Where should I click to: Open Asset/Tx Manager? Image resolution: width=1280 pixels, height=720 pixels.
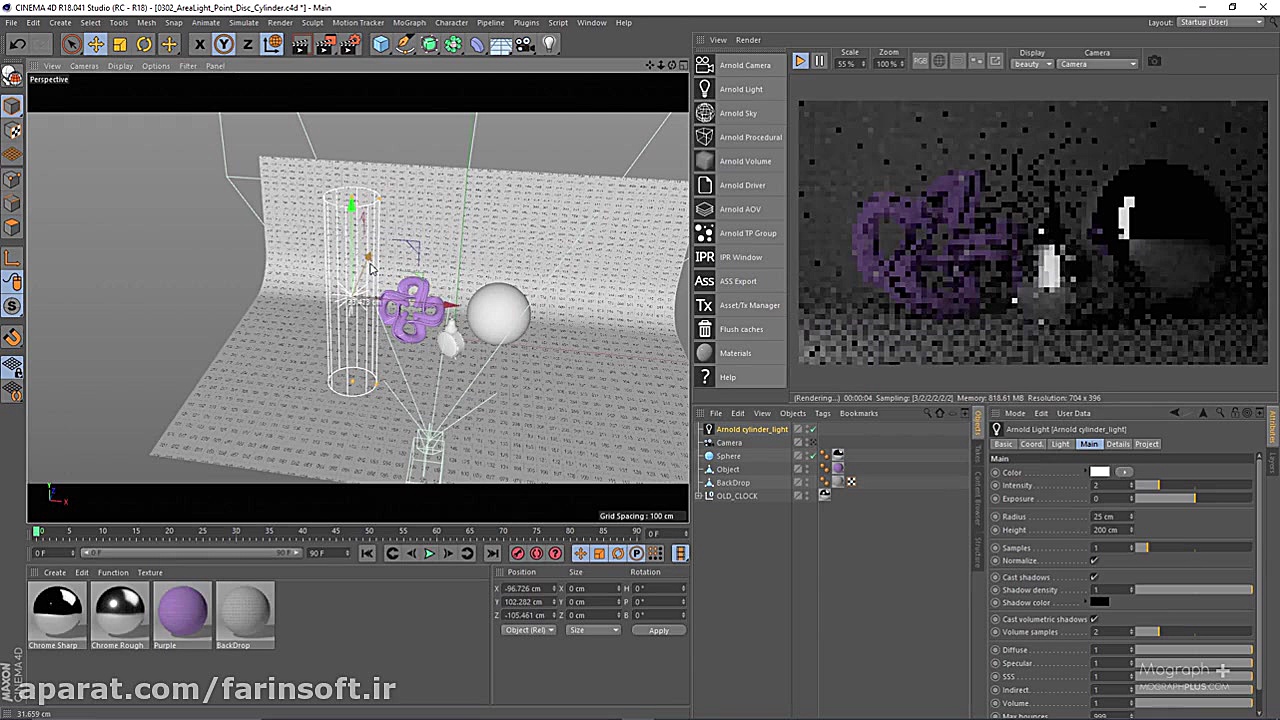(x=749, y=305)
